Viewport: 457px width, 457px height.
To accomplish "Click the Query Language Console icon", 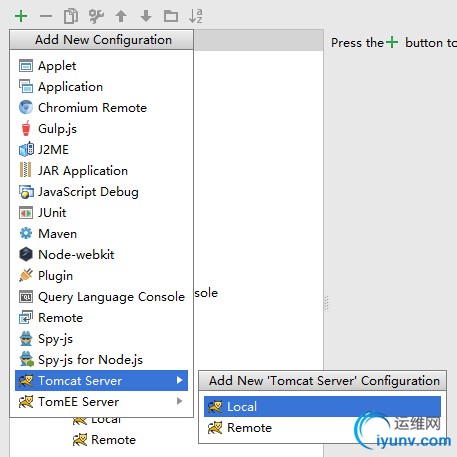I will point(26,297).
